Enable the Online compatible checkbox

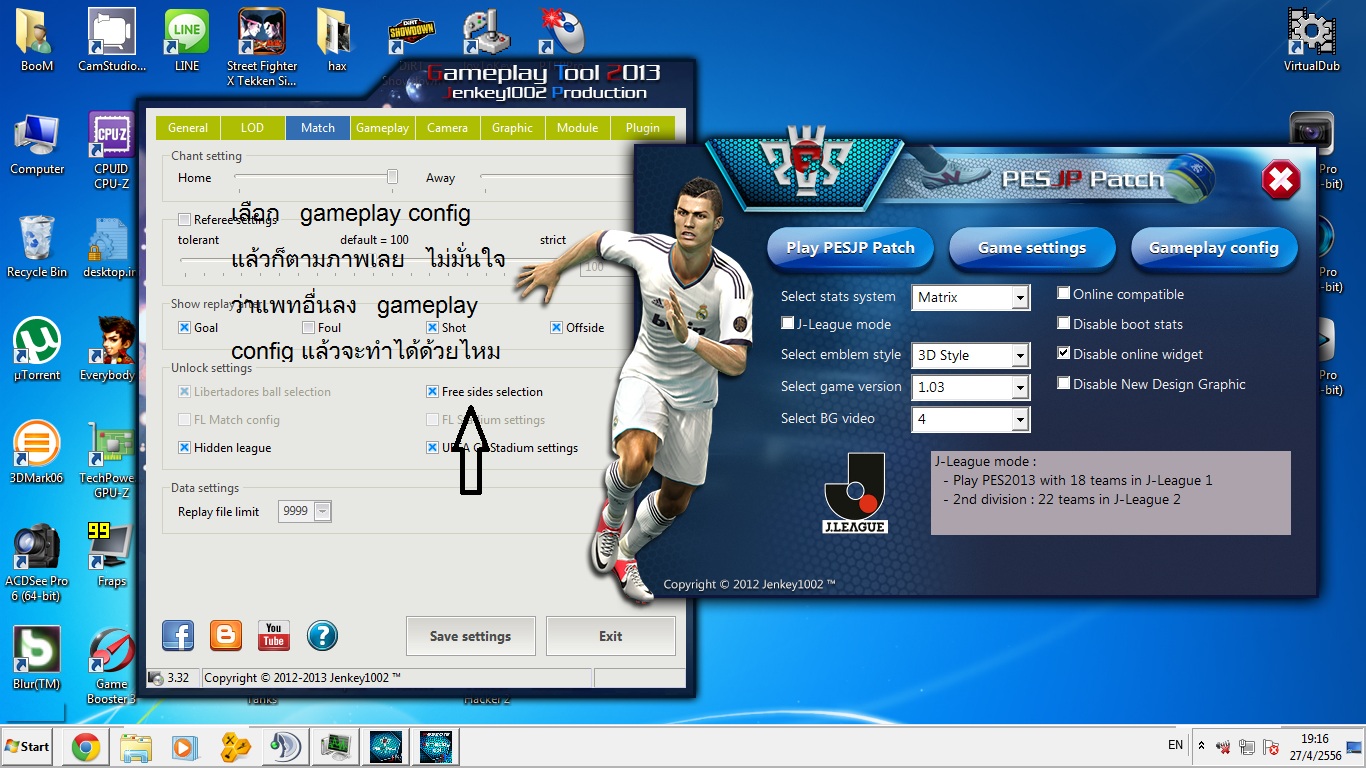tap(1064, 294)
